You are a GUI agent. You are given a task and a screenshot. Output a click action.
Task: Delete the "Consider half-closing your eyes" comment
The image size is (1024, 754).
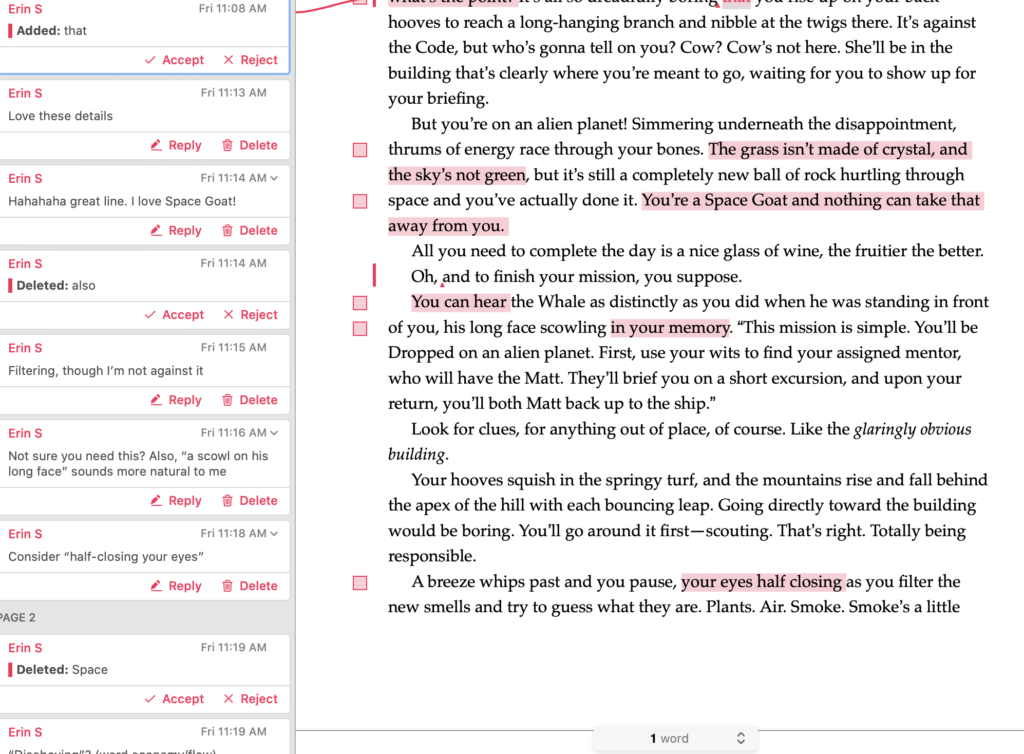coord(249,586)
